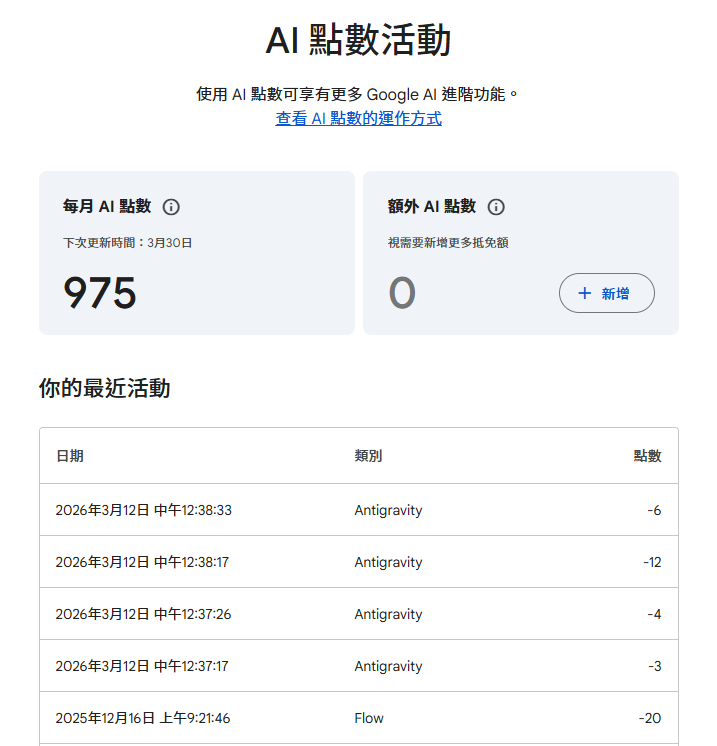717x746 pixels.
Task: Select the date 2026年3月12日 中午12:37:26
Action: click(x=143, y=614)
